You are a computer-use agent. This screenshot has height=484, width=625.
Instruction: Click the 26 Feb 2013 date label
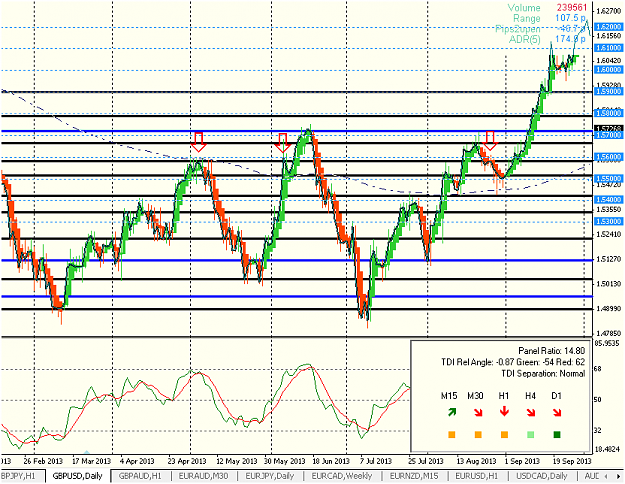(x=43, y=461)
